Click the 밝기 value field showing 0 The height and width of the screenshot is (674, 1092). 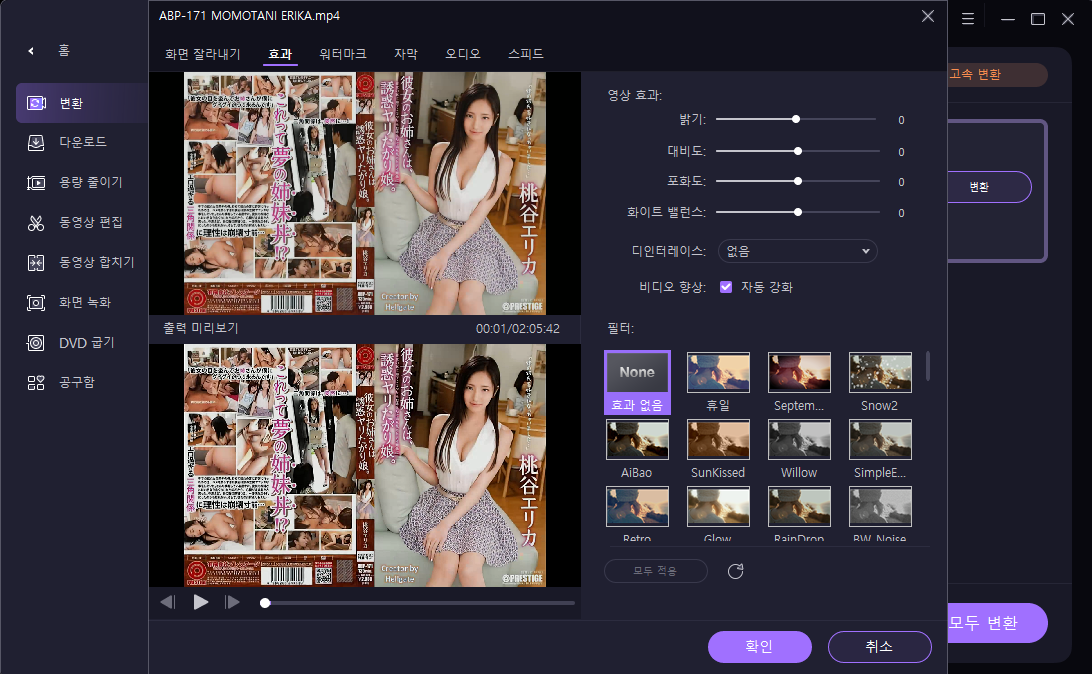click(x=901, y=120)
